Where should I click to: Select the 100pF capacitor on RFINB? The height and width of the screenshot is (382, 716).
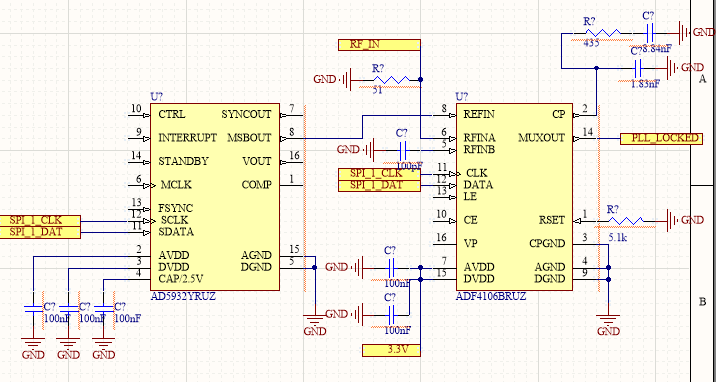403,150
